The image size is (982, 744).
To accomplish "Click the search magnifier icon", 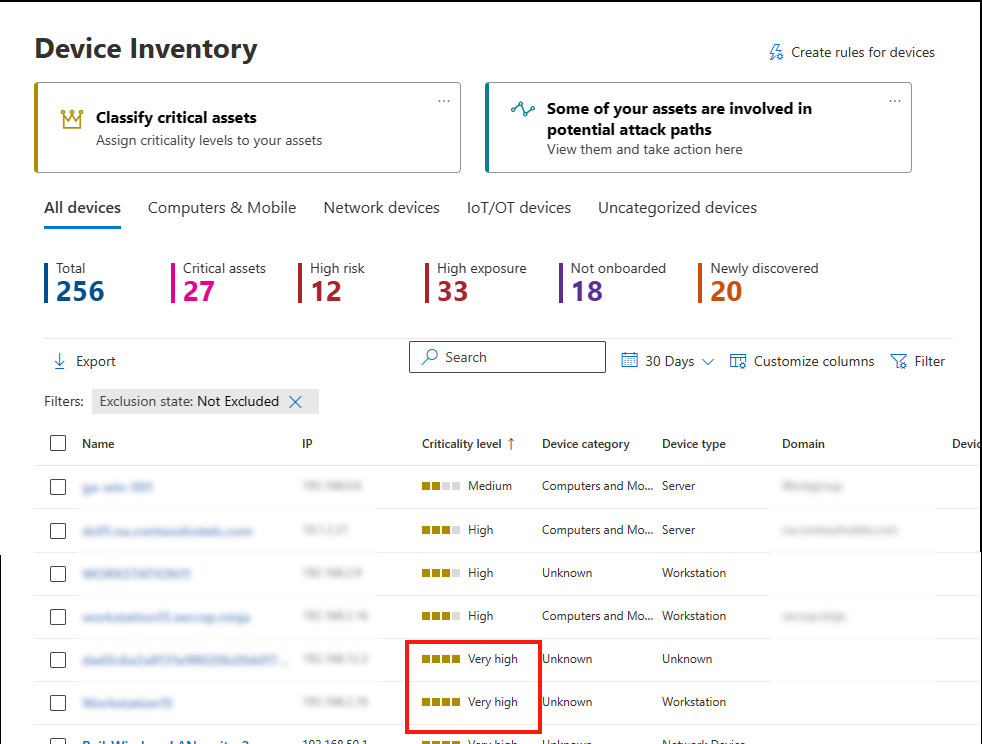I will pyautogui.click(x=428, y=357).
